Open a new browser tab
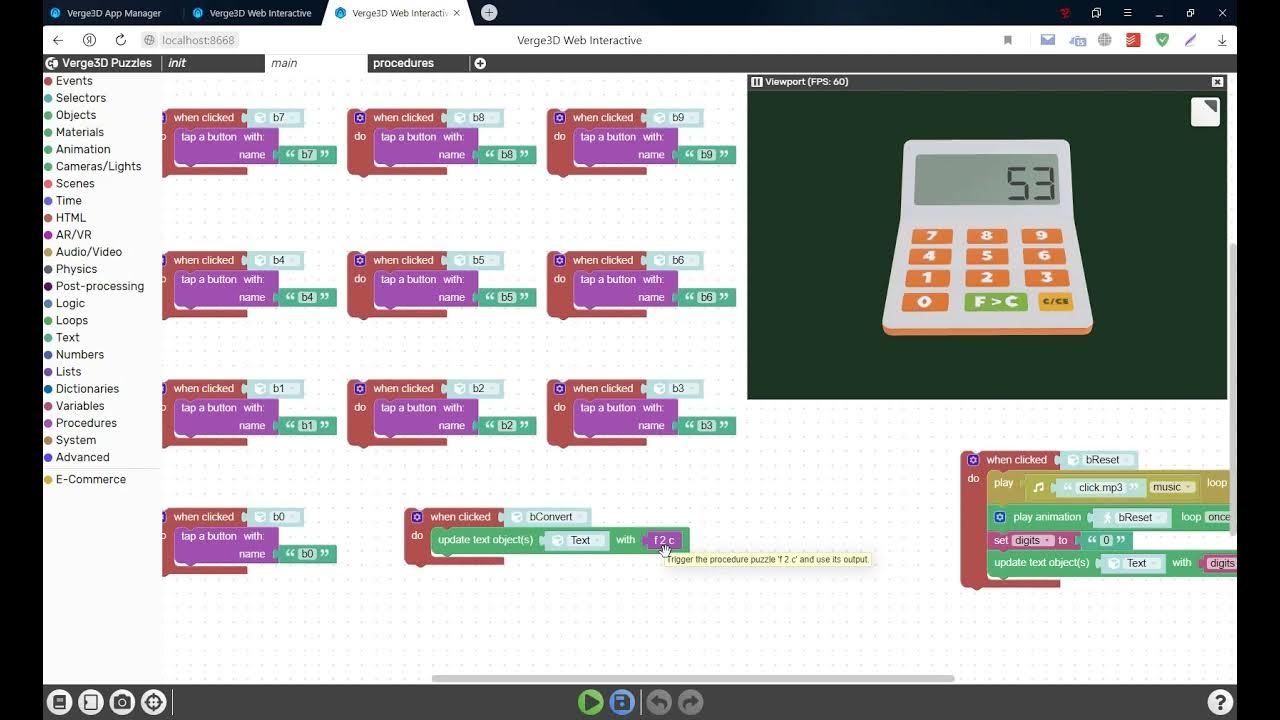 click(488, 13)
